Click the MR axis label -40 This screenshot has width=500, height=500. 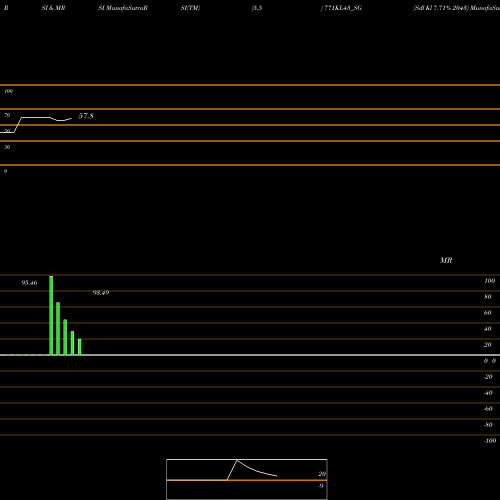(x=488, y=393)
